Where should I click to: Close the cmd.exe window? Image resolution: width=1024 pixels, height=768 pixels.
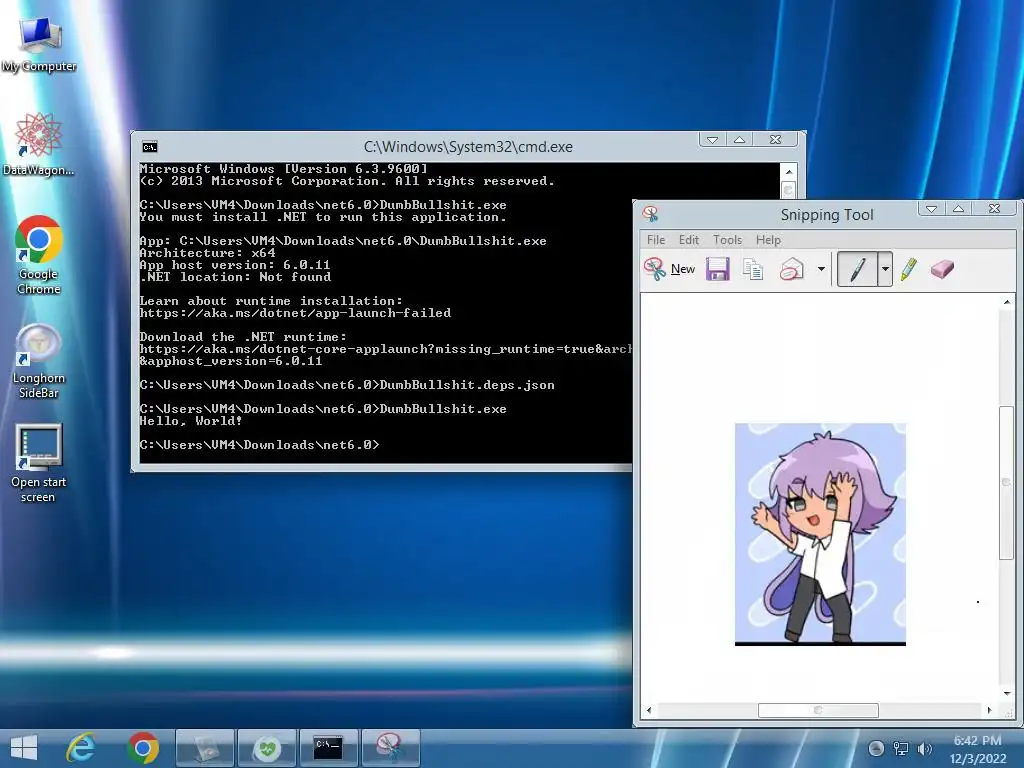775,140
